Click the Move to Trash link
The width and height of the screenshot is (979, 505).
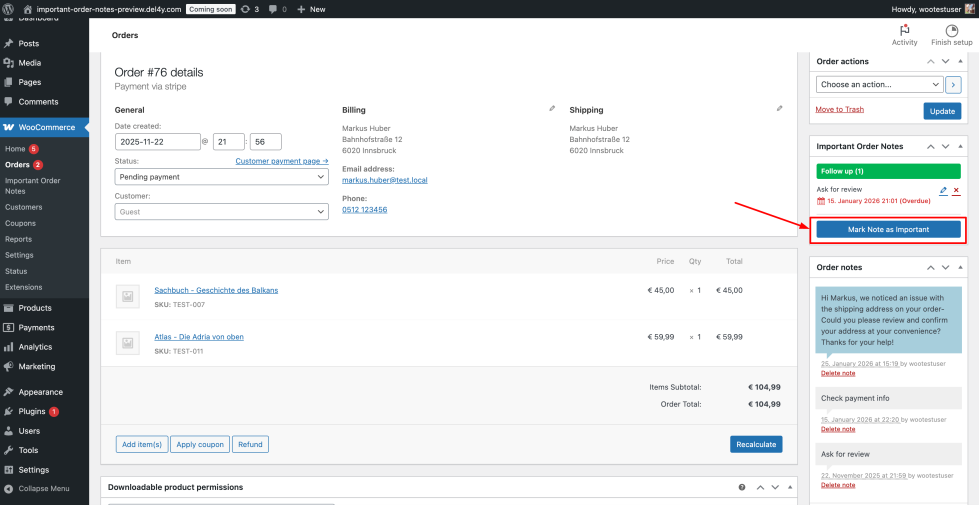pyautogui.click(x=839, y=109)
